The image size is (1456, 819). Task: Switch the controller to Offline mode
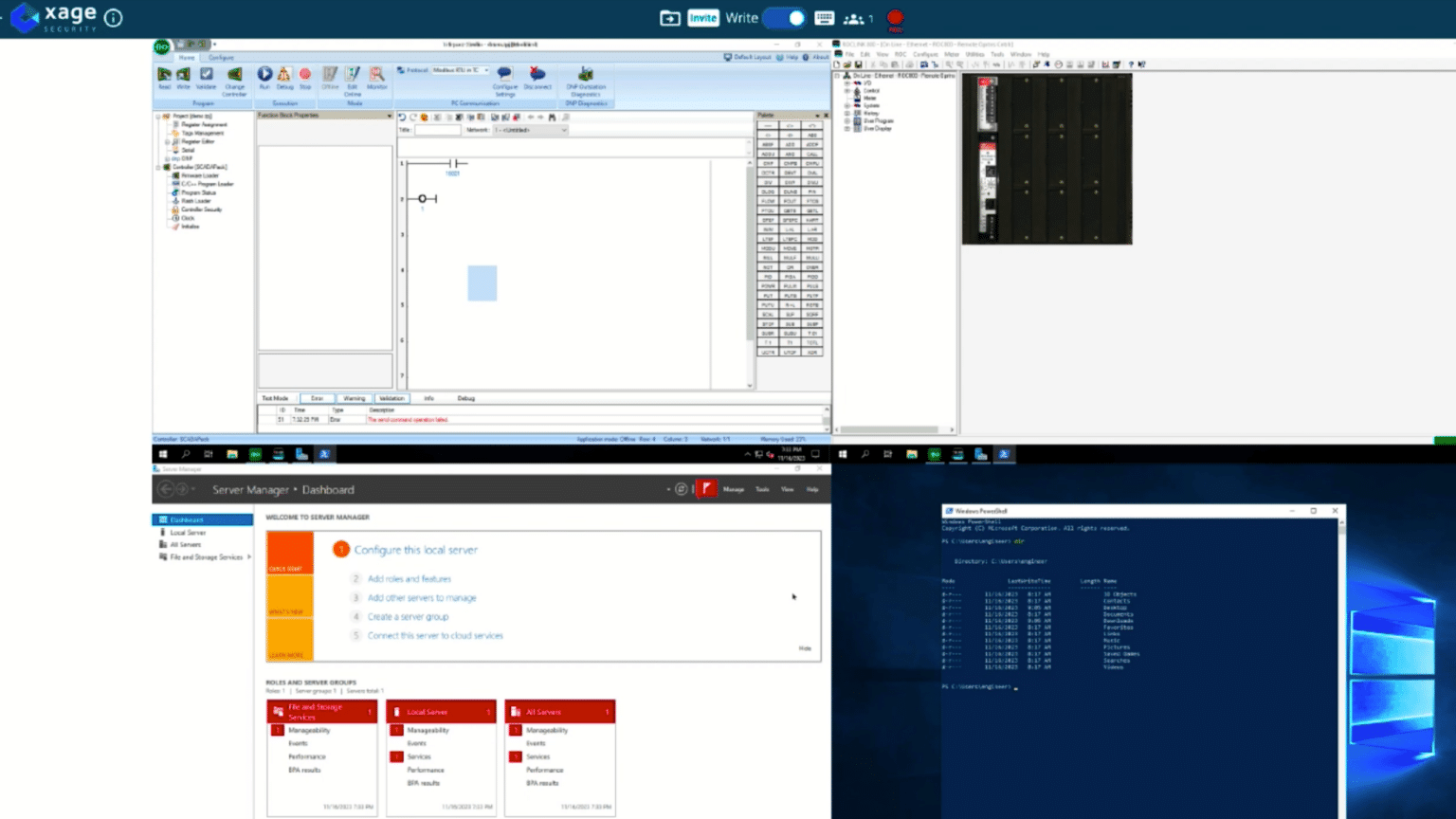pyautogui.click(x=330, y=74)
